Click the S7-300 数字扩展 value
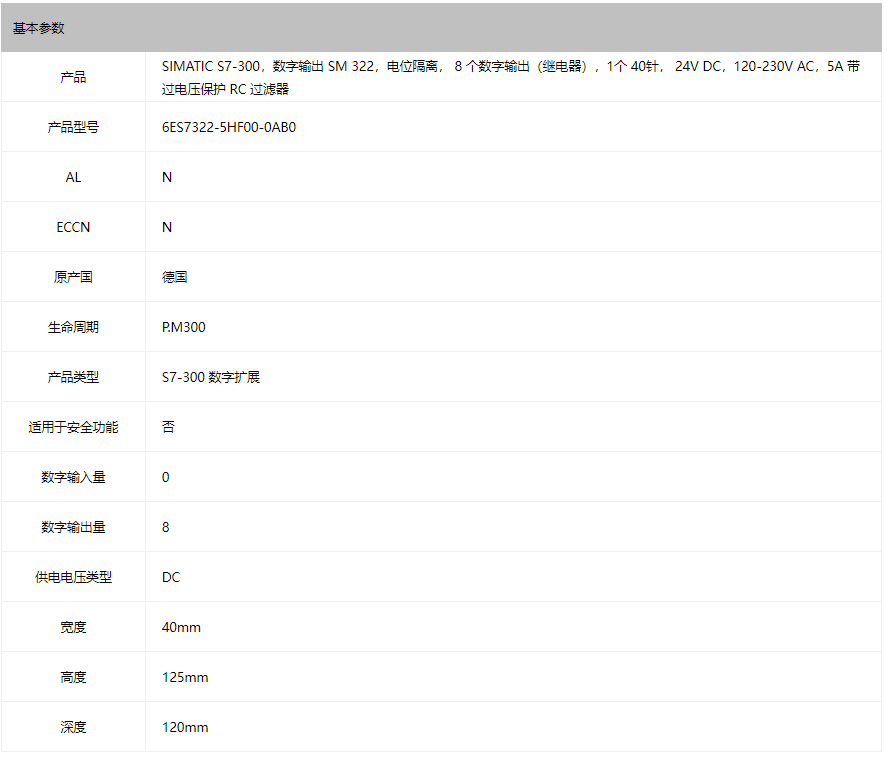 210,377
